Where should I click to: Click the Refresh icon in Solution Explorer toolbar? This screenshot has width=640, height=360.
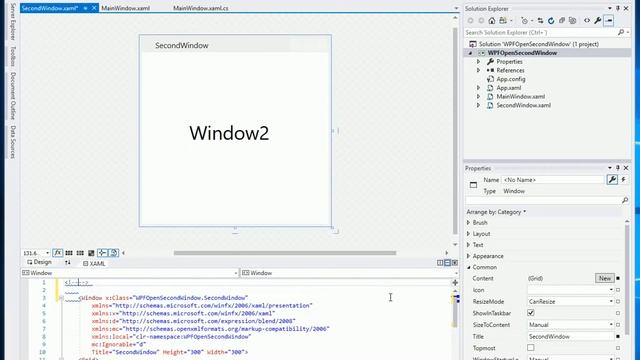551,20
